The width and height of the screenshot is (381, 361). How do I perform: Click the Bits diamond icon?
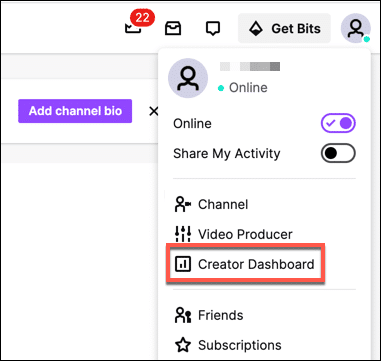pyautogui.click(x=256, y=29)
